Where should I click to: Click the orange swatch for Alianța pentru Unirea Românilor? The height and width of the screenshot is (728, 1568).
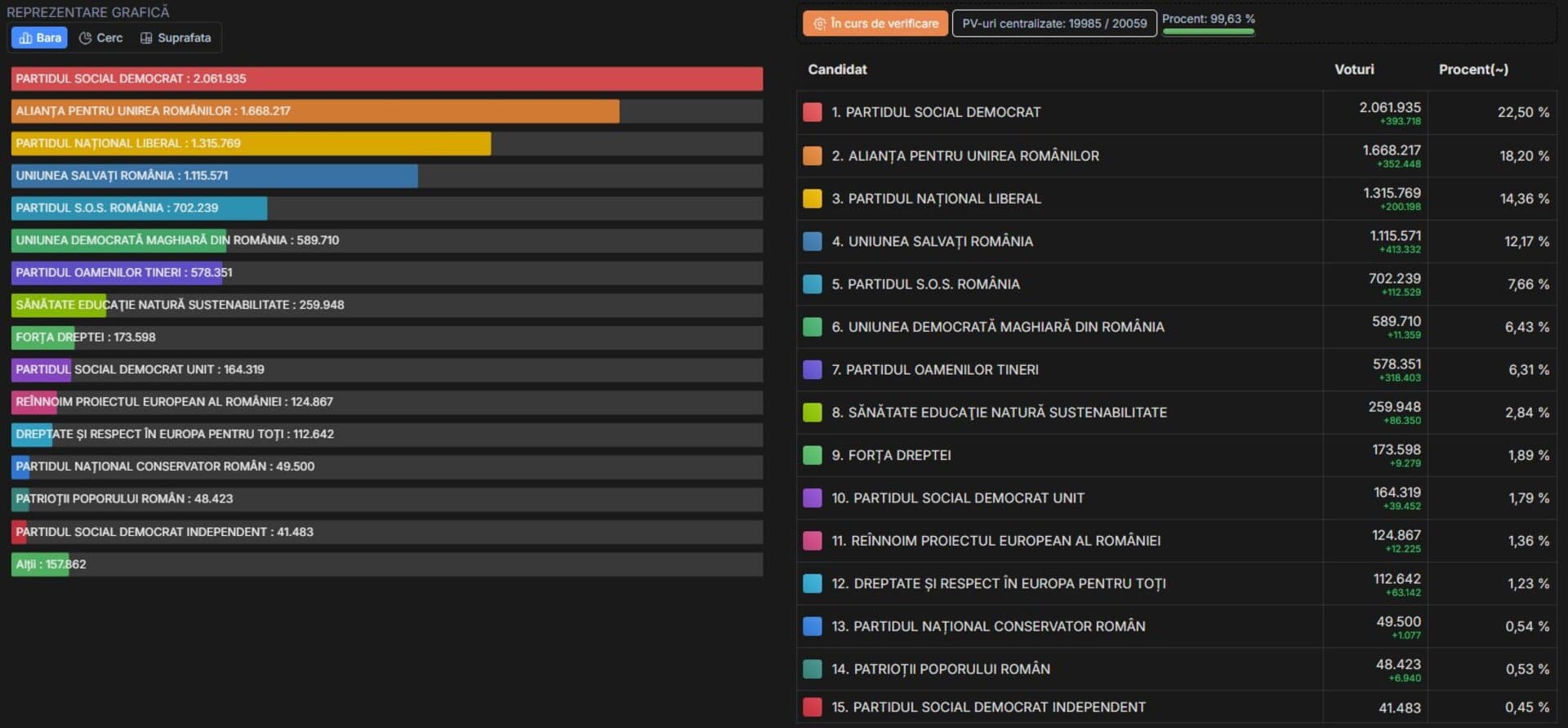812,156
